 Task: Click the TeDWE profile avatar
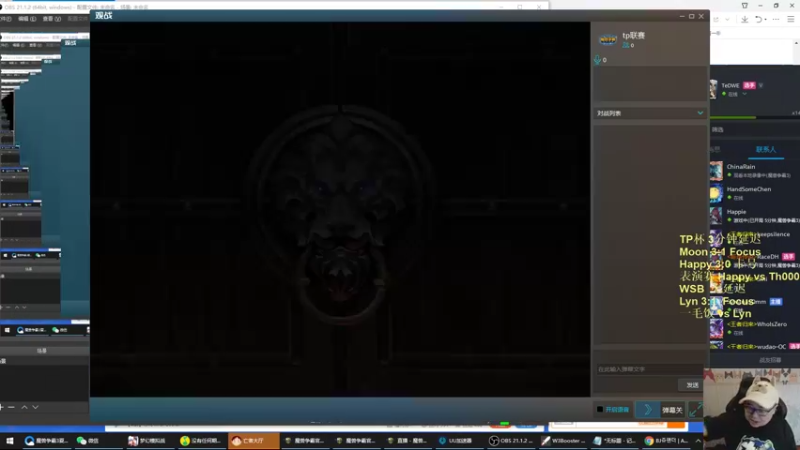pos(713,89)
